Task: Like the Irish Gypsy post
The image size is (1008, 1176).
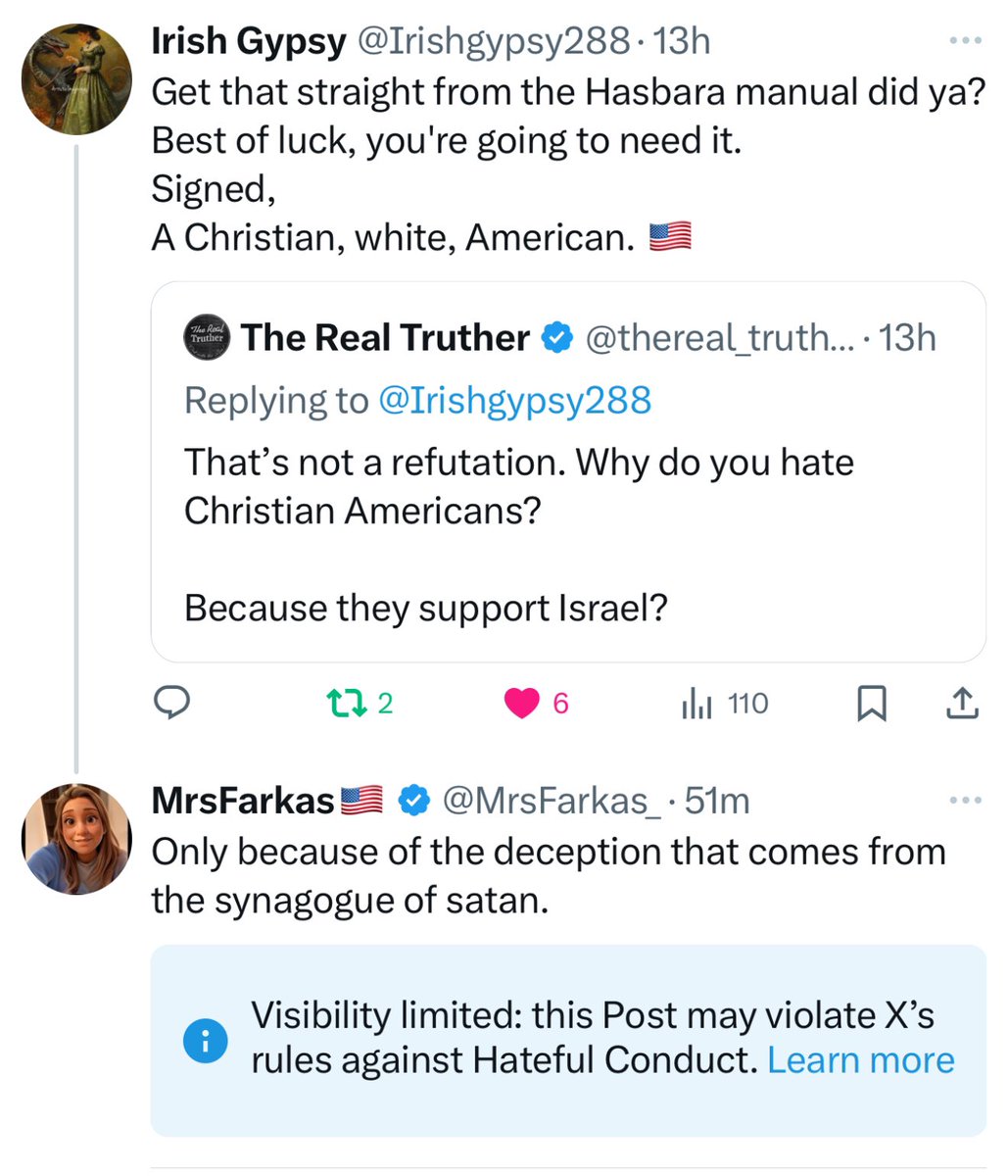Action: tap(522, 703)
